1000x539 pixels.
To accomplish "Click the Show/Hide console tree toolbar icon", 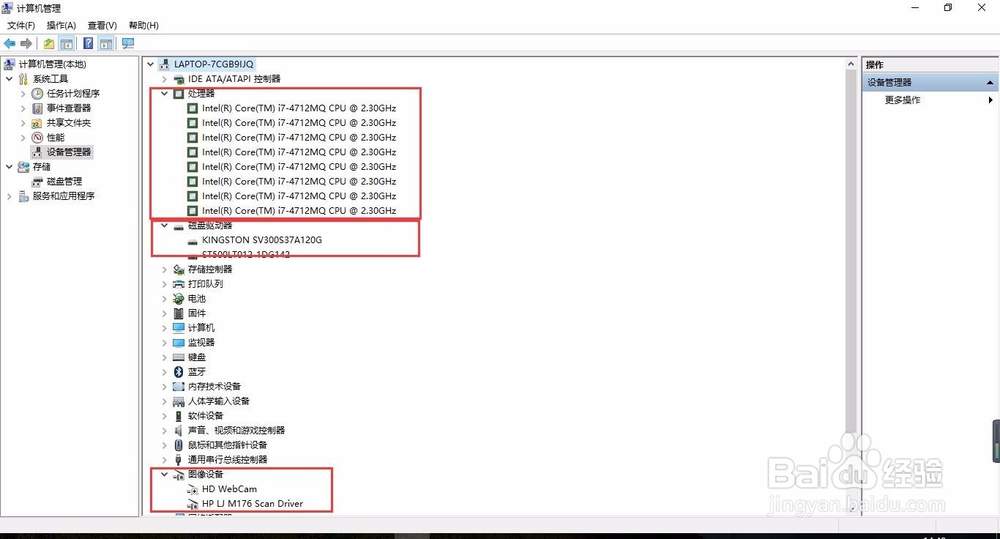I will (x=66, y=43).
